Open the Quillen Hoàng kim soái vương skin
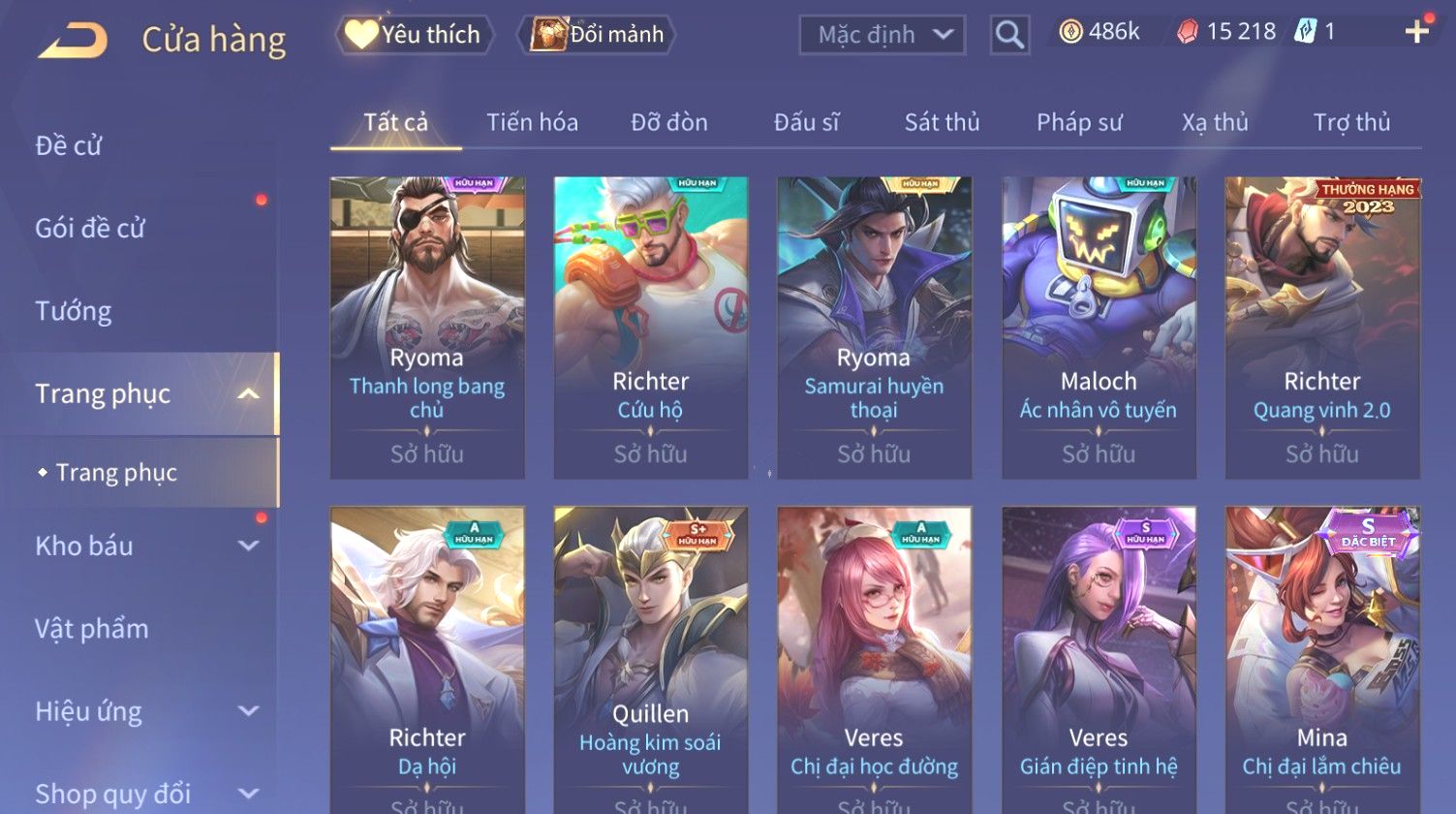 (x=650, y=659)
